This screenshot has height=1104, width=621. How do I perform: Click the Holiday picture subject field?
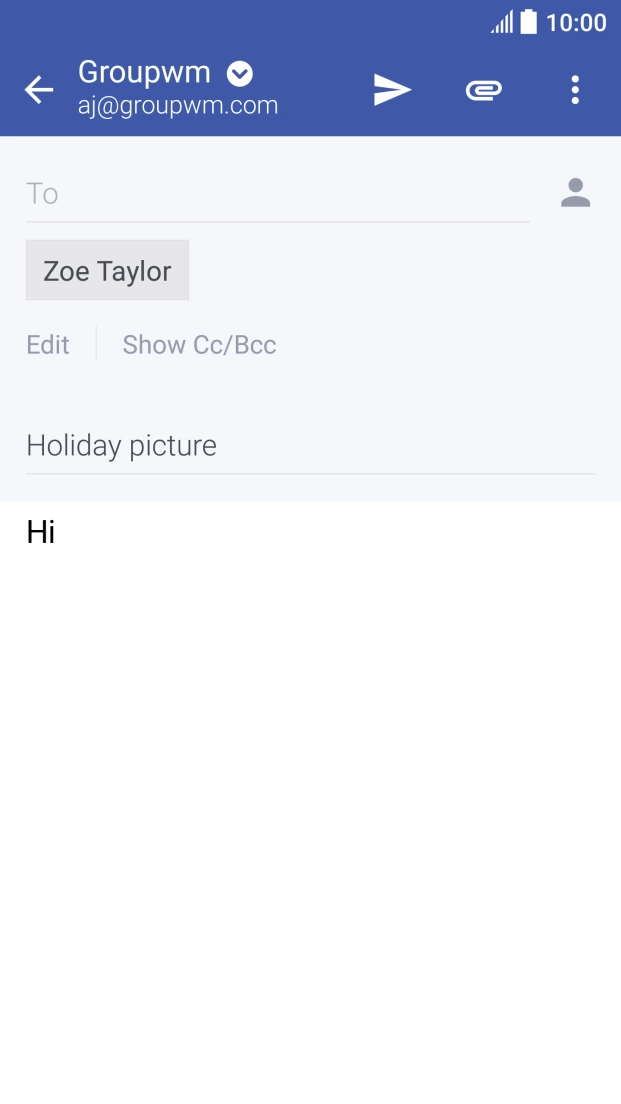(310, 446)
